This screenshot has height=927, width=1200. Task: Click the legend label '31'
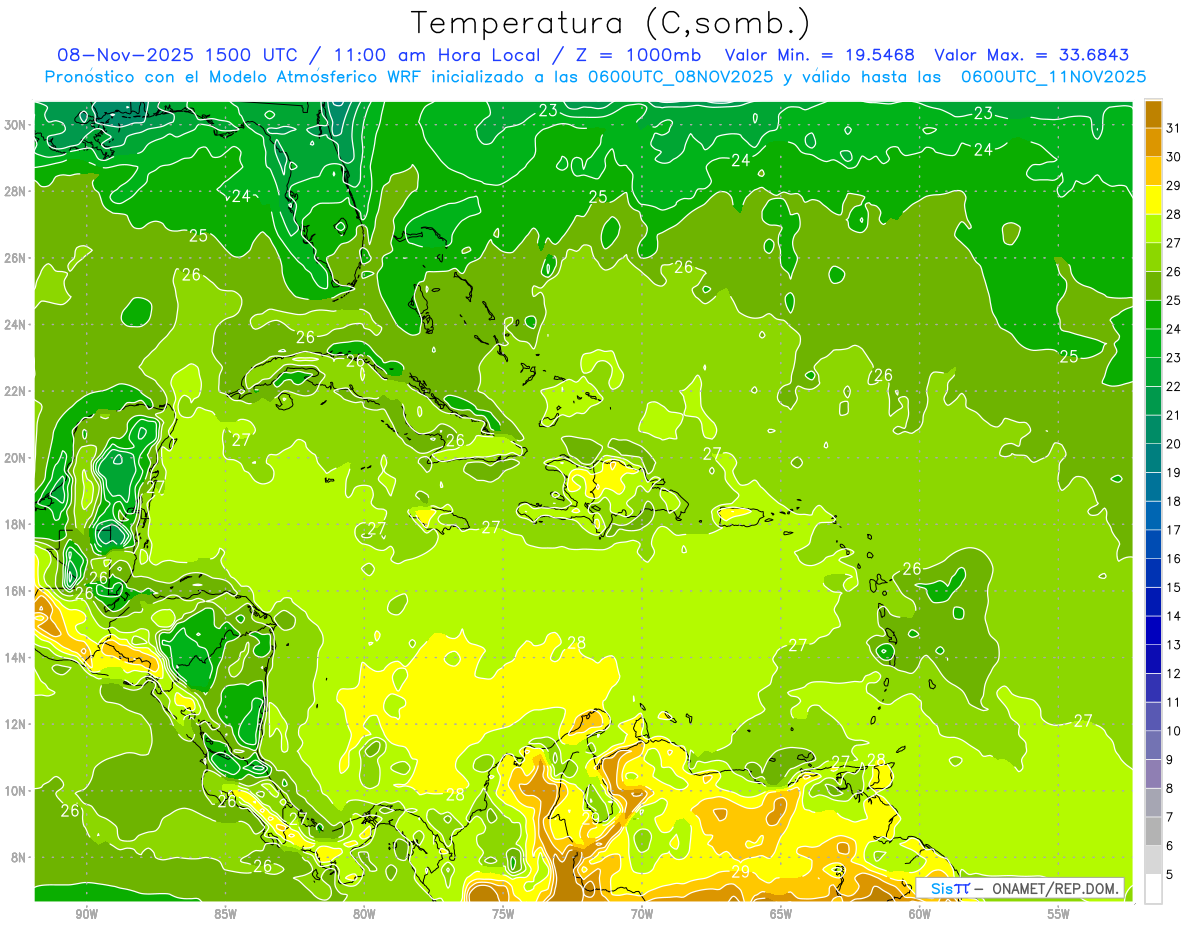click(x=1173, y=128)
